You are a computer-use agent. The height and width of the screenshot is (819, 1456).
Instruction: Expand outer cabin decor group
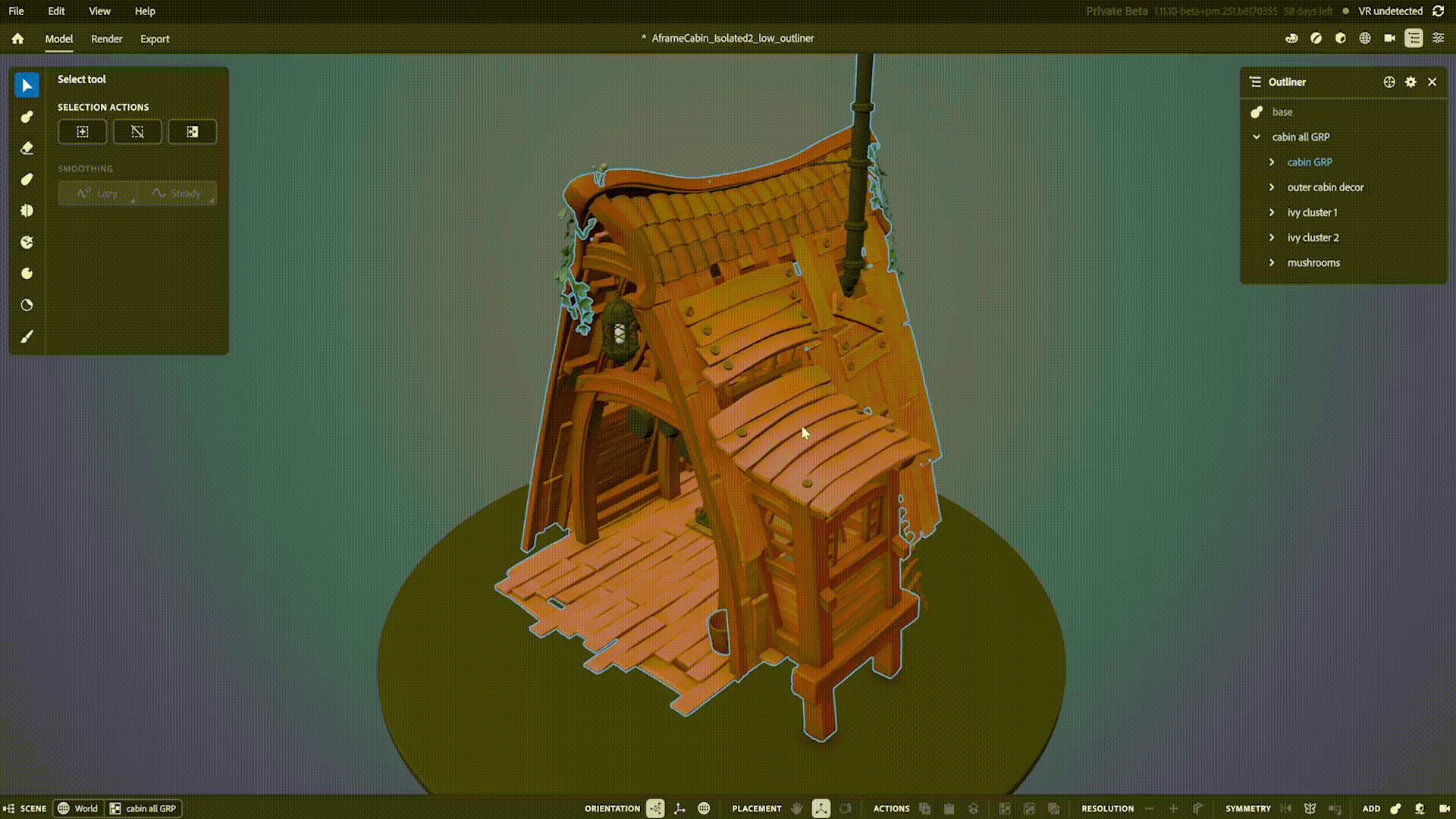point(1272,187)
